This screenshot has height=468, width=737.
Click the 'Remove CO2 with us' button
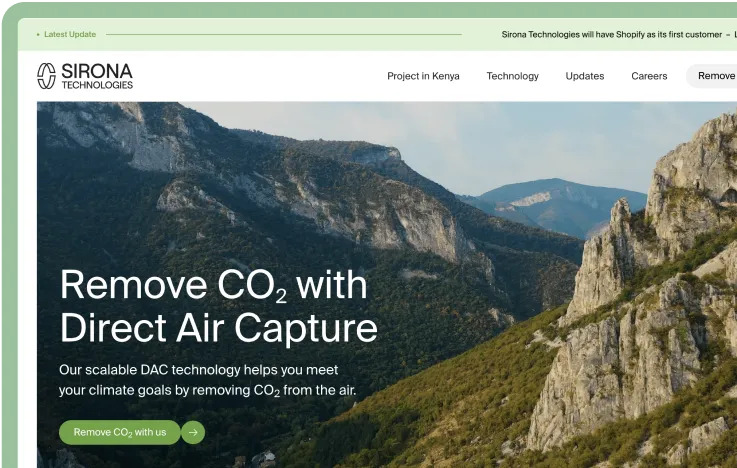(x=120, y=432)
